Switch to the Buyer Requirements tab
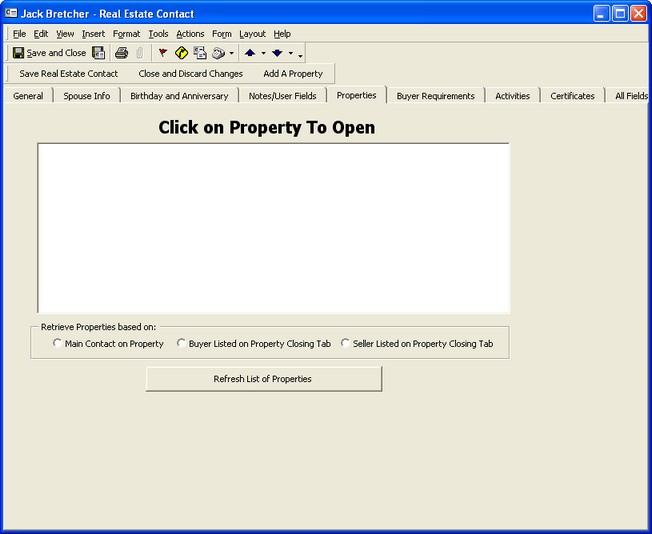652x534 pixels. click(435, 96)
